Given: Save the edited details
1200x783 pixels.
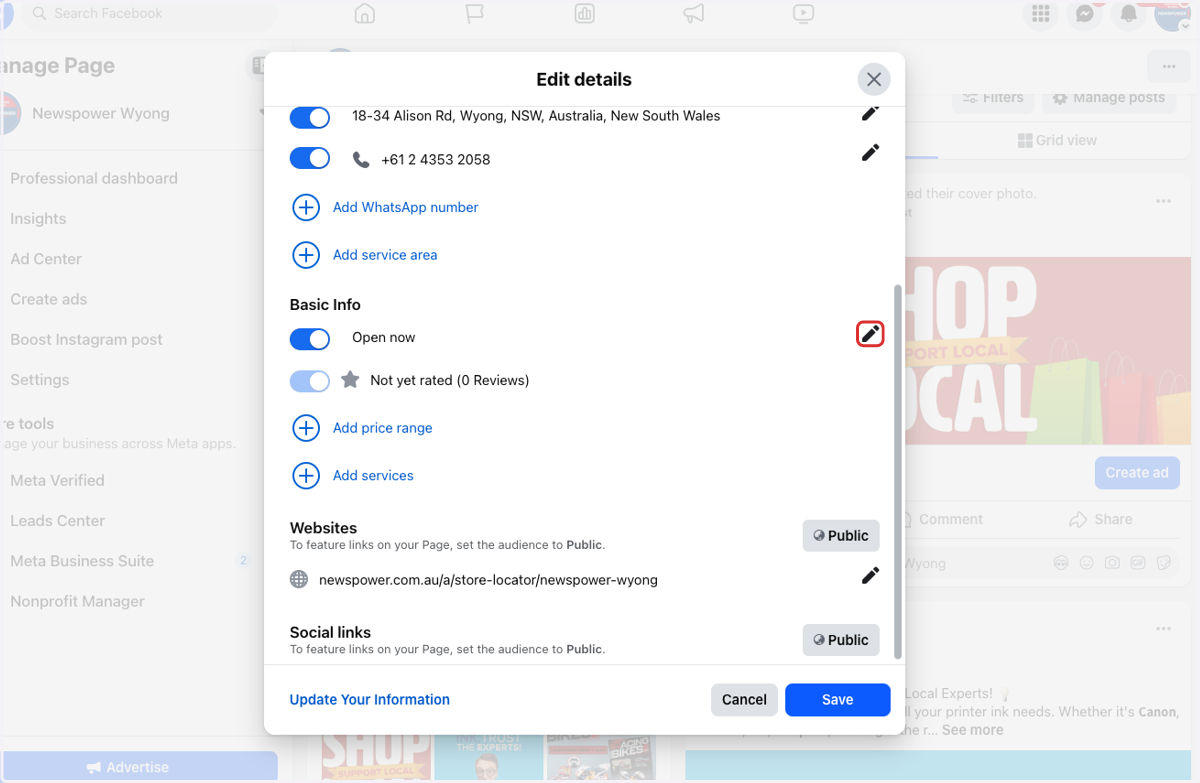Looking at the screenshot, I should (837, 700).
